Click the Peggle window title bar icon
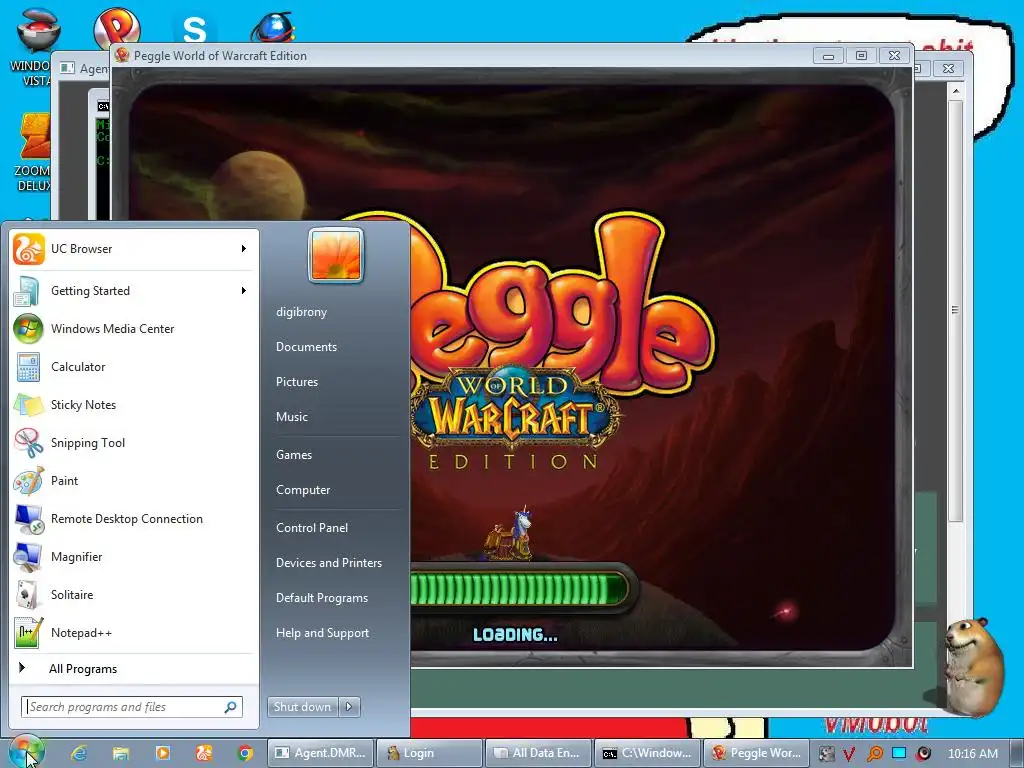 point(121,56)
